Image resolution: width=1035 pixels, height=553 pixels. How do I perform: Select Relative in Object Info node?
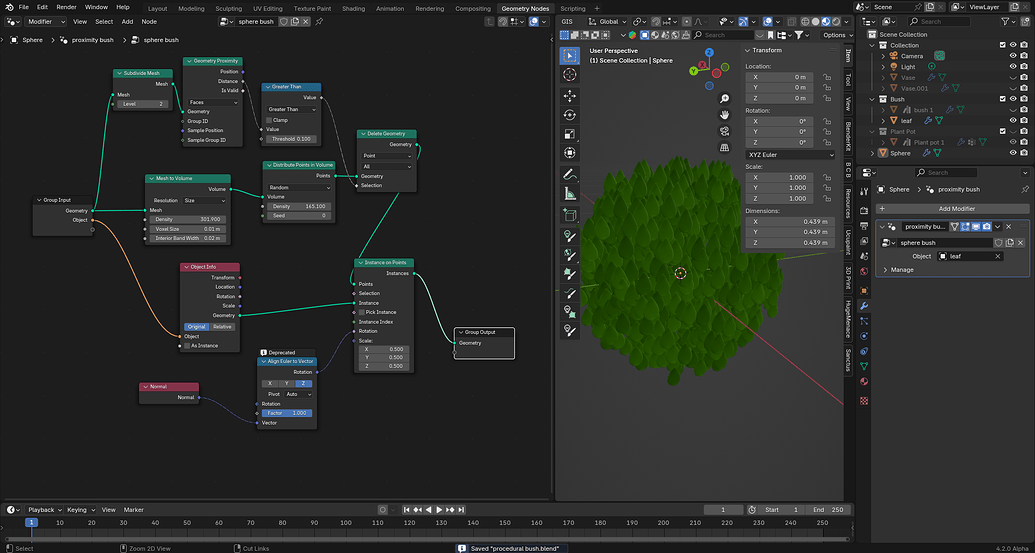(x=222, y=327)
